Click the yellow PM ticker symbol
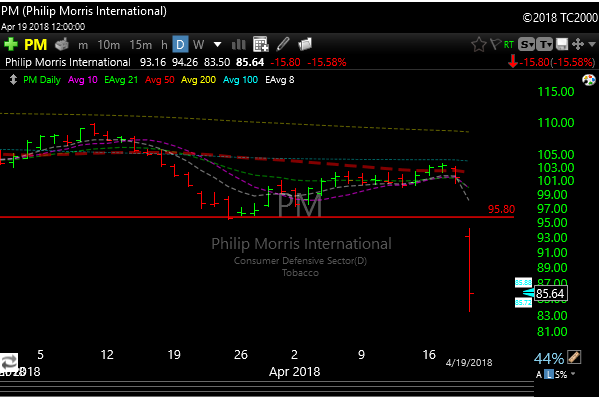The height and width of the screenshot is (397, 599). [x=36, y=45]
